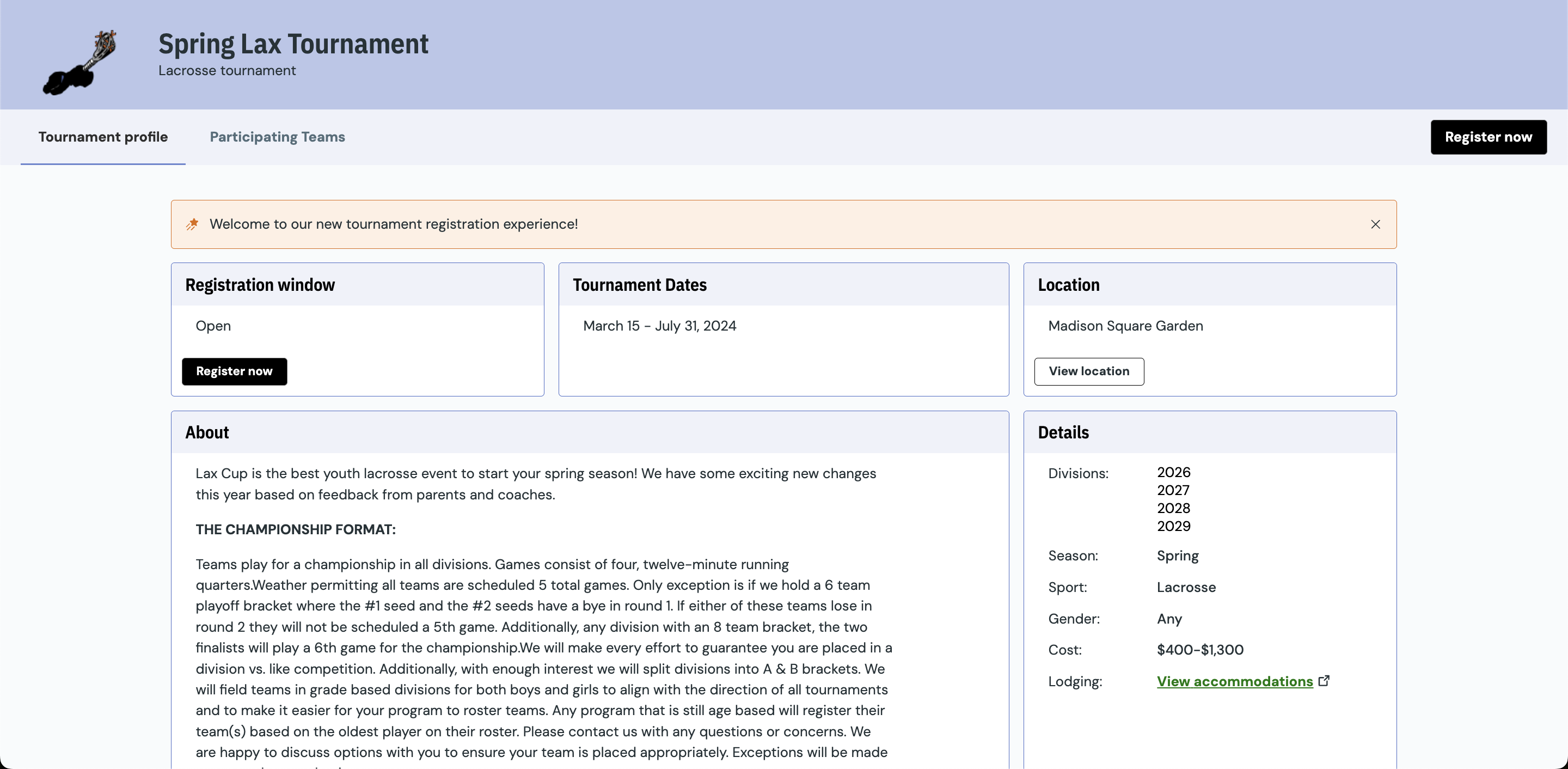This screenshot has height=769, width=1568.
Task: Click the 2026 division entry
Action: pyautogui.click(x=1173, y=473)
